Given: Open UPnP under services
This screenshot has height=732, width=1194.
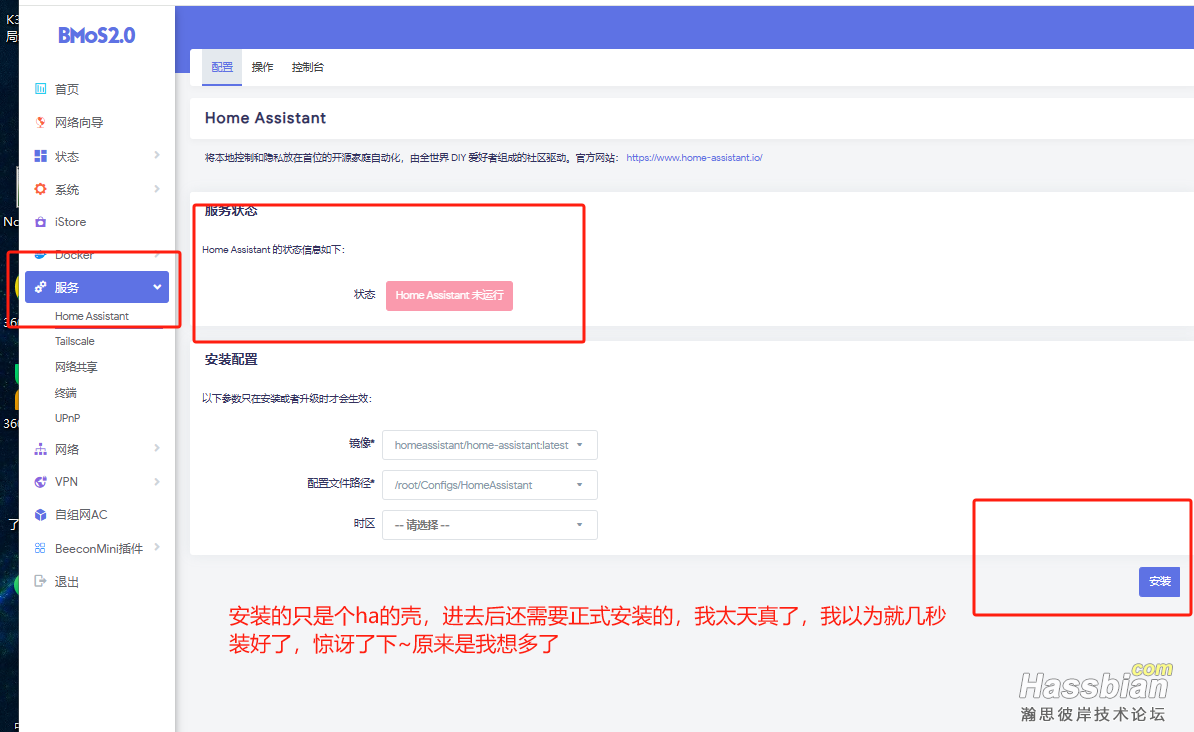Looking at the screenshot, I should pyautogui.click(x=67, y=418).
